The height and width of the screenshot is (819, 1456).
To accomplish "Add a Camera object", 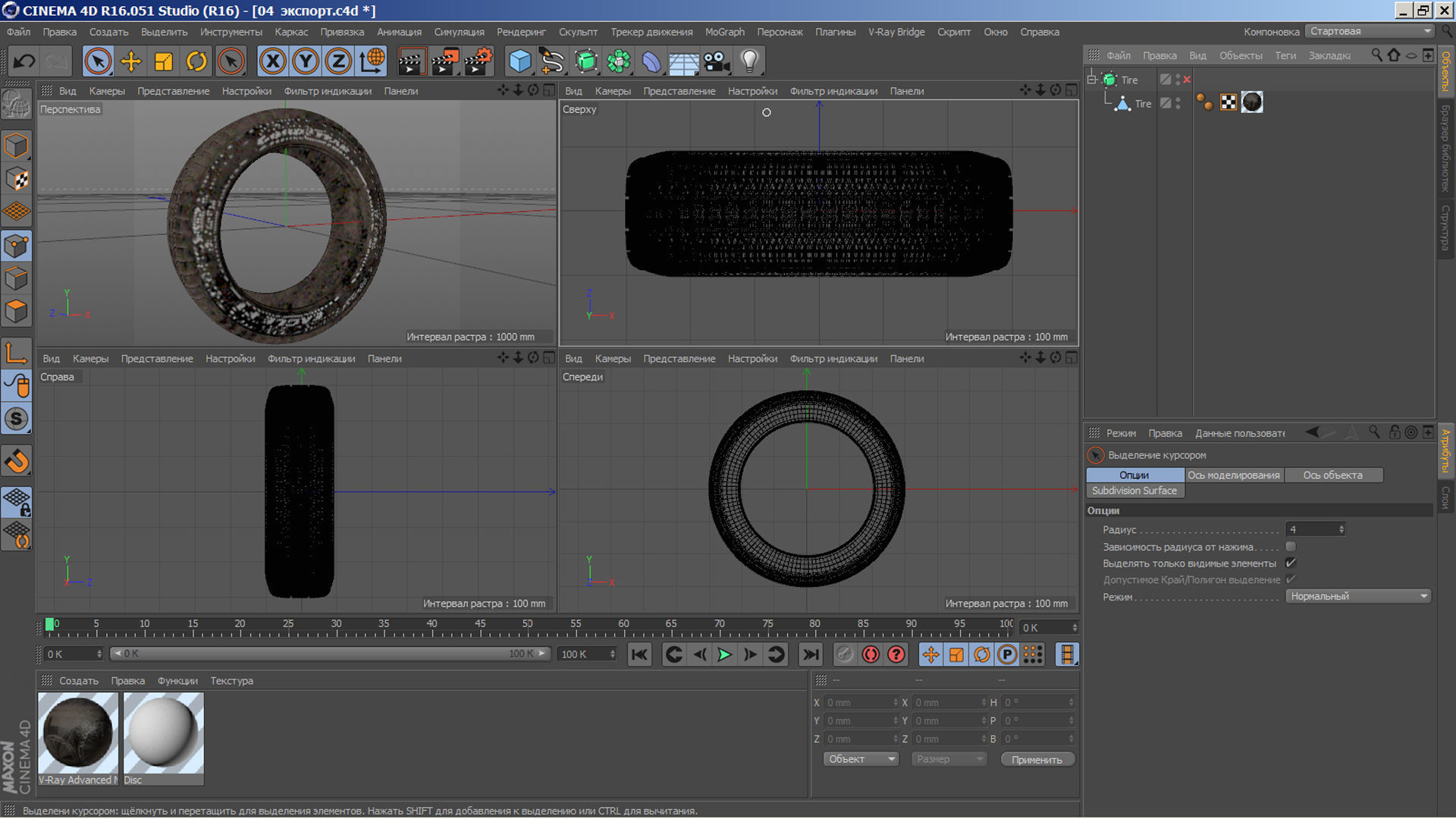I will (717, 61).
